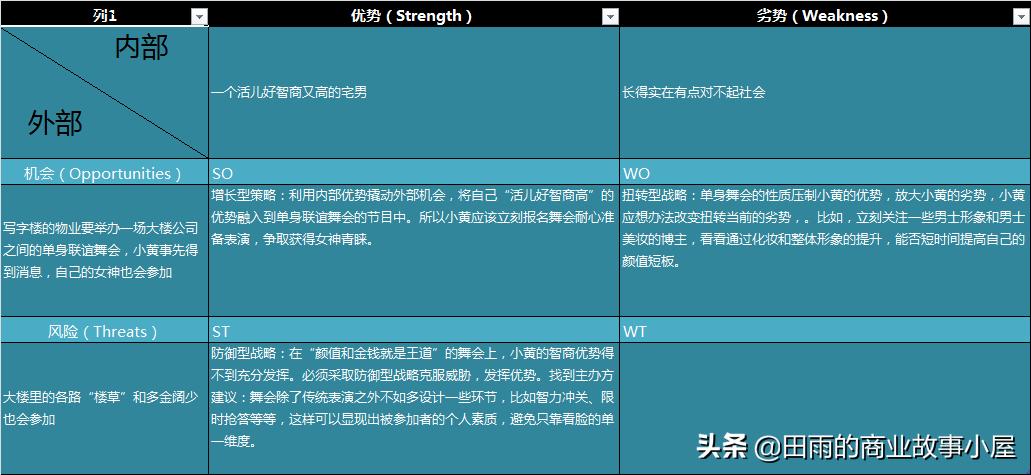Screen dimensions: 1031x475
Task: Select the WT cell
Action: coord(825,330)
